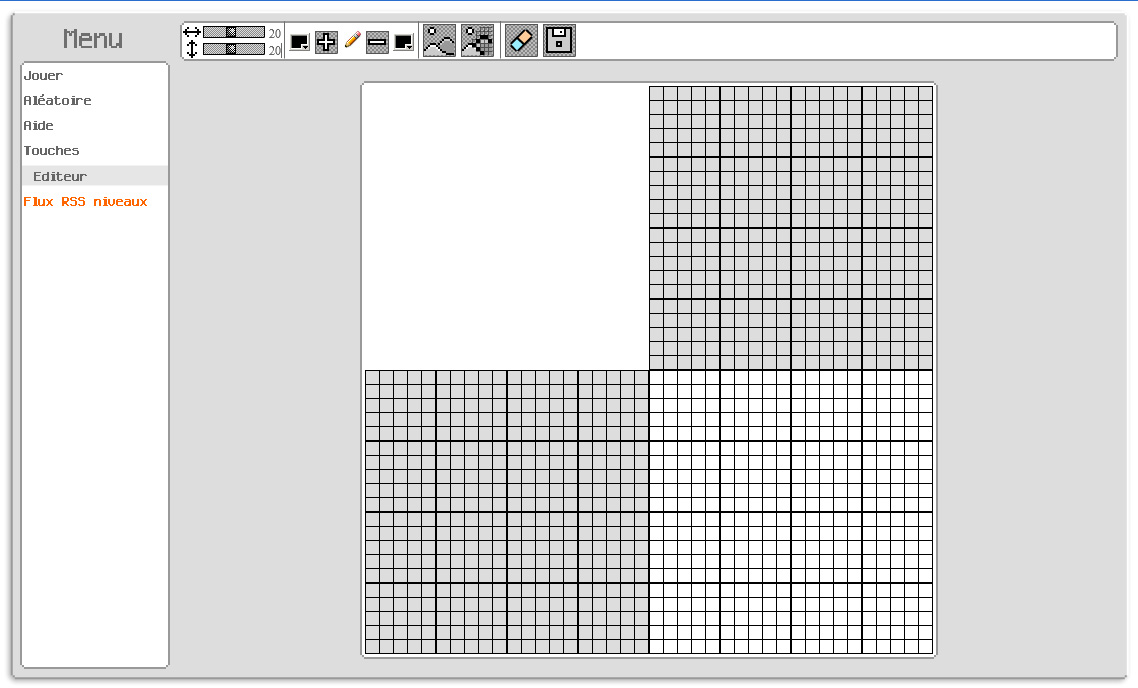Select Aléatoire in the menu
Image resolution: width=1138 pixels, height=688 pixels.
click(58, 101)
